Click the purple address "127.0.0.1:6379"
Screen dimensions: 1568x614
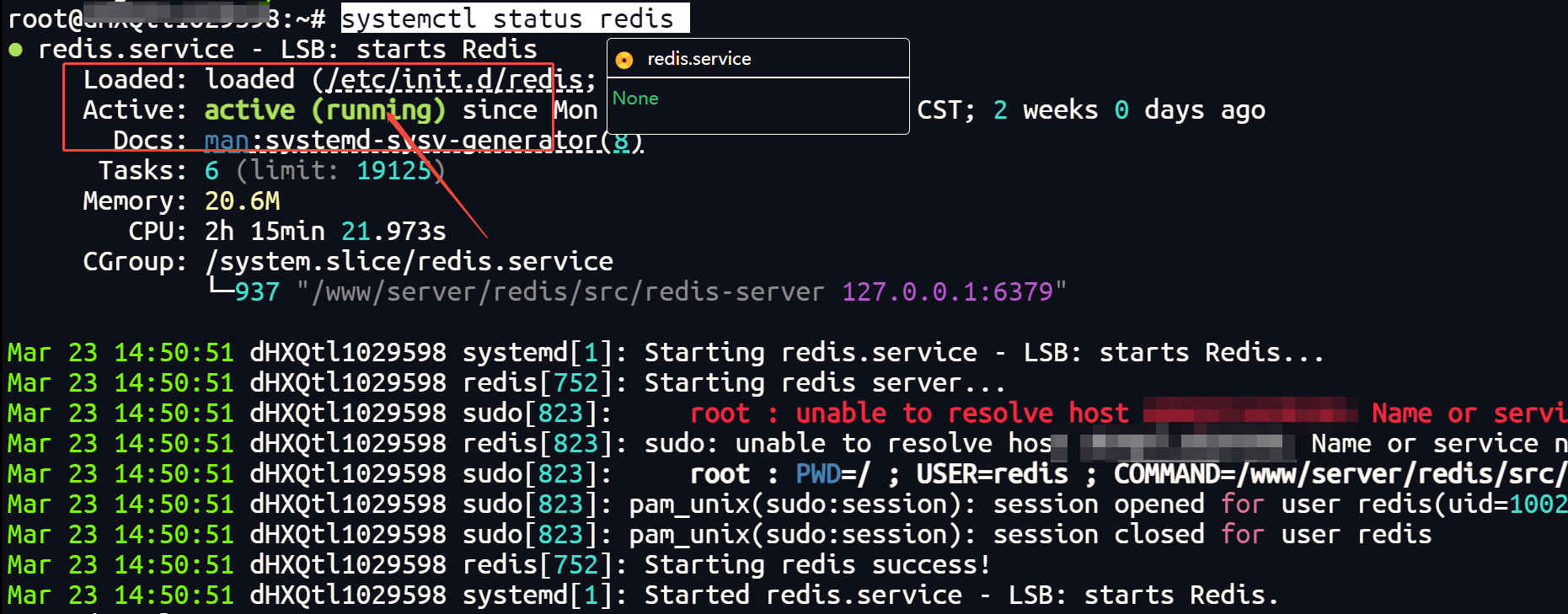click(948, 291)
